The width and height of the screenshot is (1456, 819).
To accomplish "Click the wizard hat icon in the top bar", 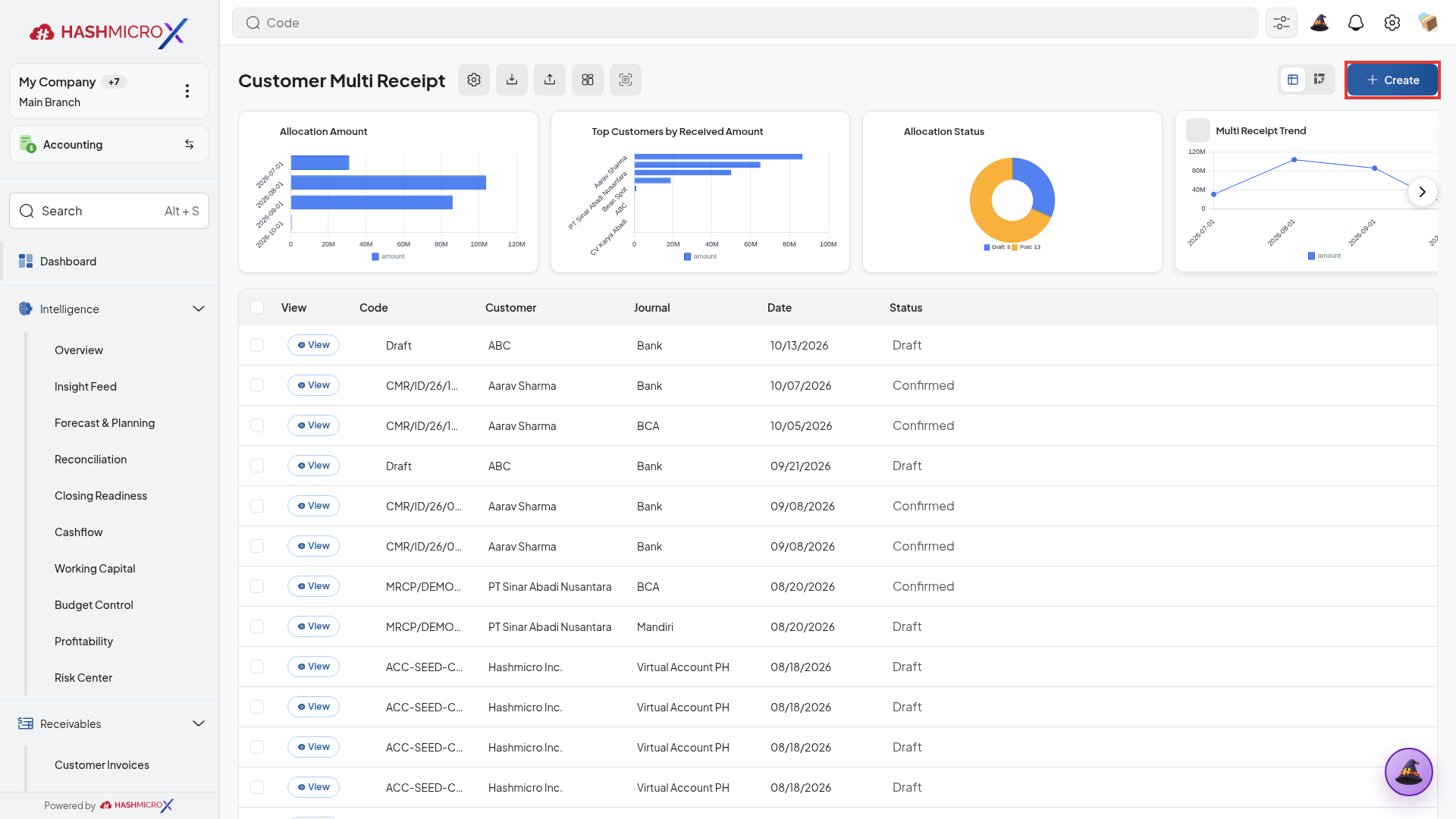I will tap(1319, 23).
